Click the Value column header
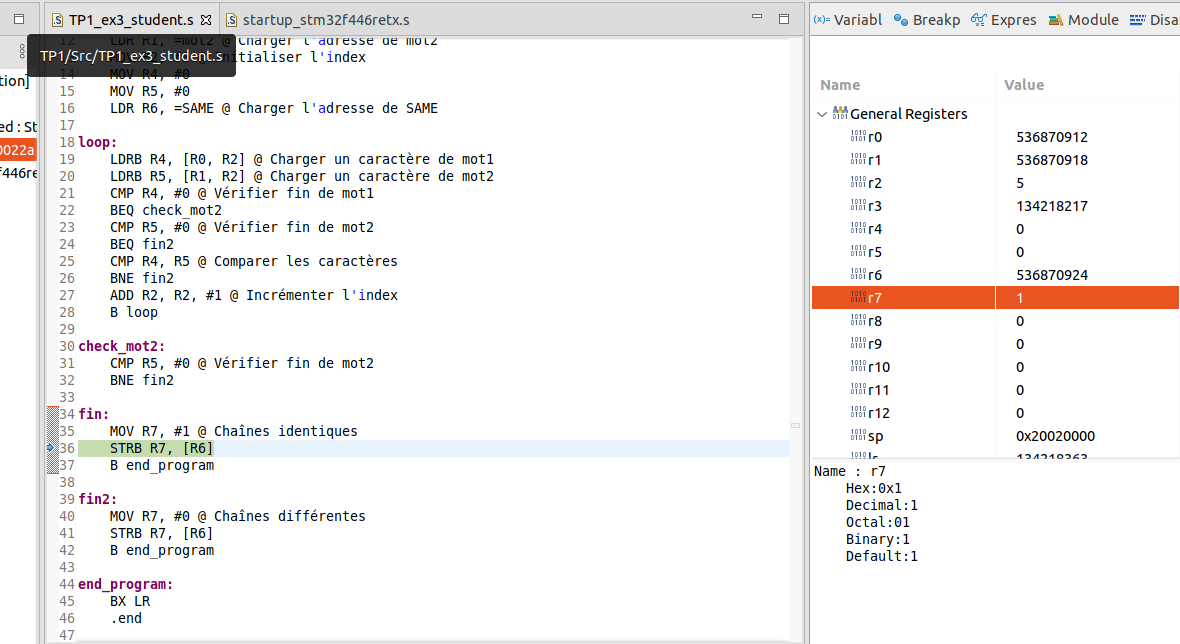Viewport: 1180px width, 644px height. tap(1026, 85)
